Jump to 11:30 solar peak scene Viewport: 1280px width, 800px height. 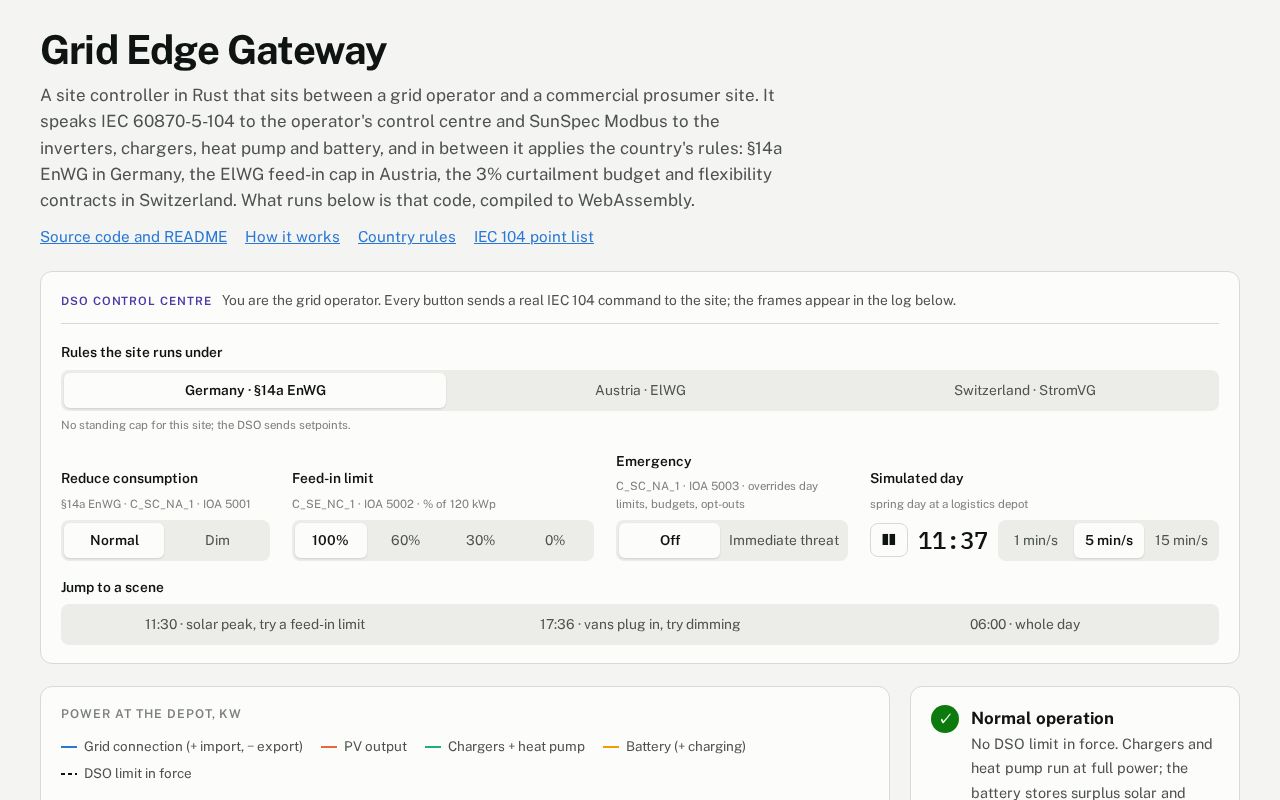(255, 624)
